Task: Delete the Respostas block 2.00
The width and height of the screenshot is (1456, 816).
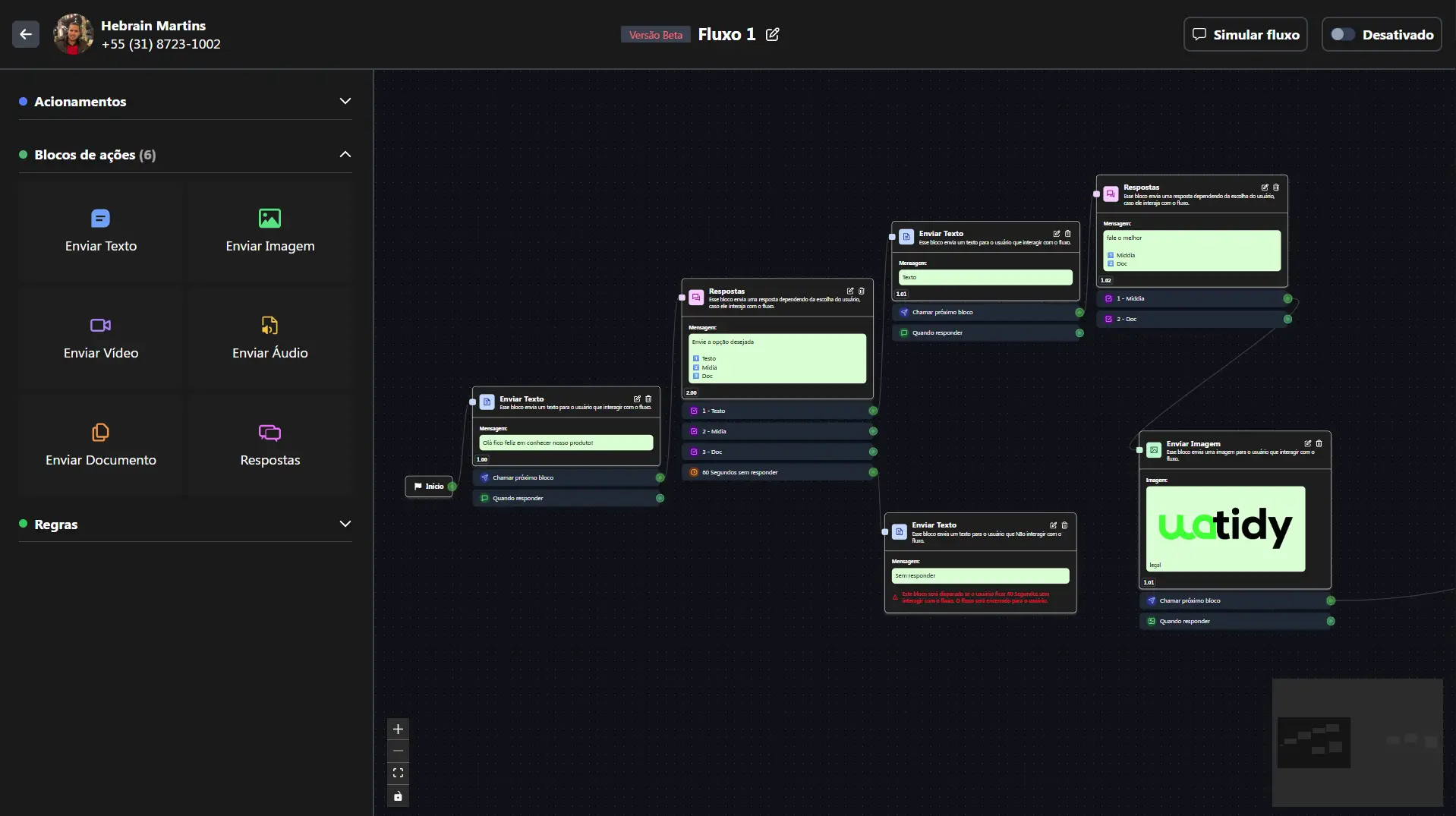Action: [862, 291]
